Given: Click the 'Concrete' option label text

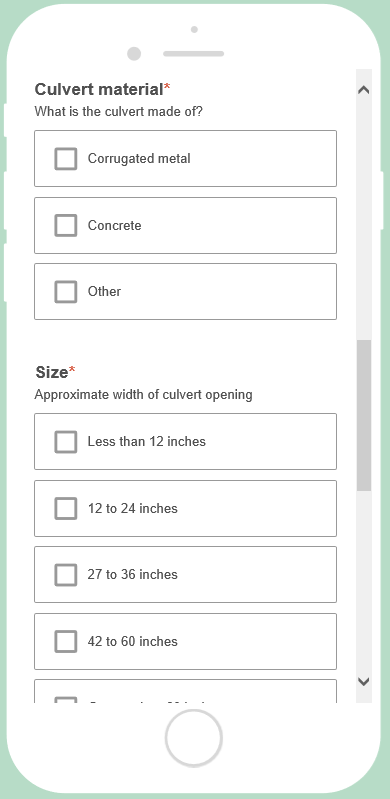Looking at the screenshot, I should click(115, 225).
